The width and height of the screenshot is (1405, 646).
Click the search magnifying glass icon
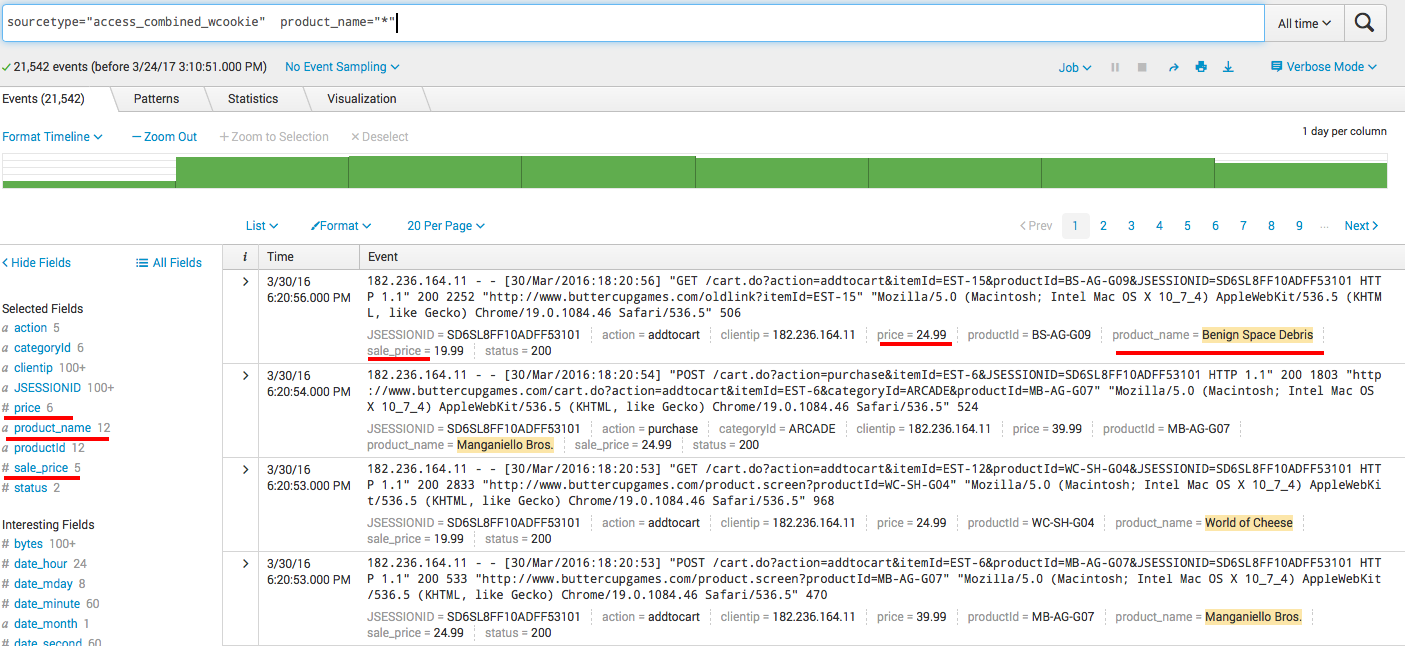pyautogui.click(x=1364, y=22)
